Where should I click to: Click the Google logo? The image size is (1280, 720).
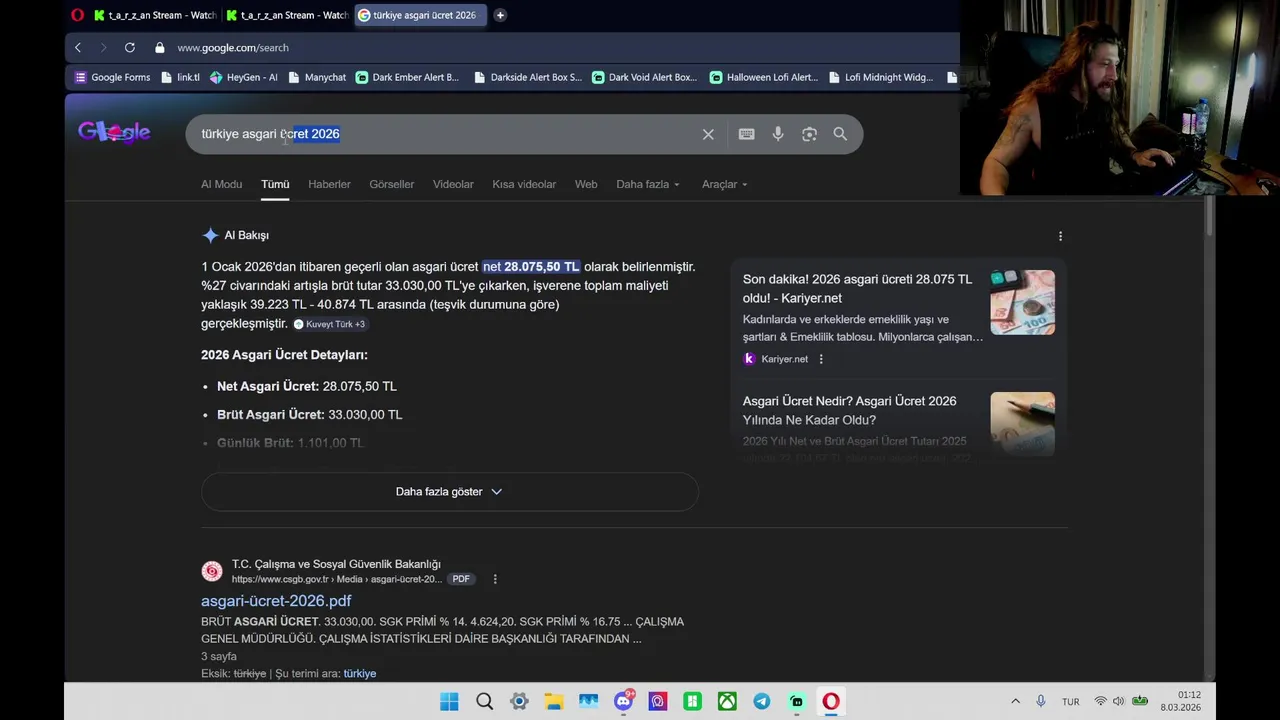click(x=114, y=132)
